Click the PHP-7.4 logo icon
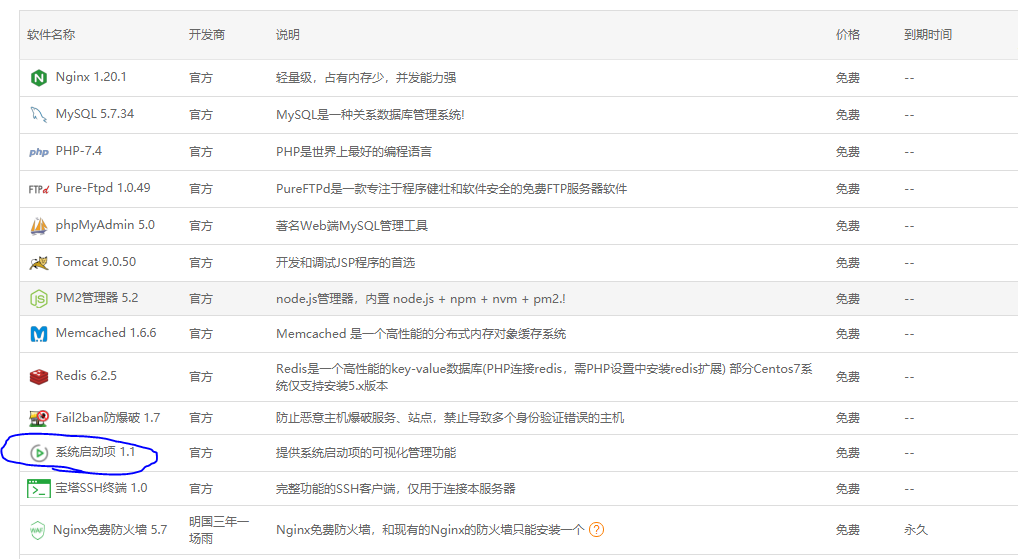Viewport: 1018px width, 559px height. [39, 152]
